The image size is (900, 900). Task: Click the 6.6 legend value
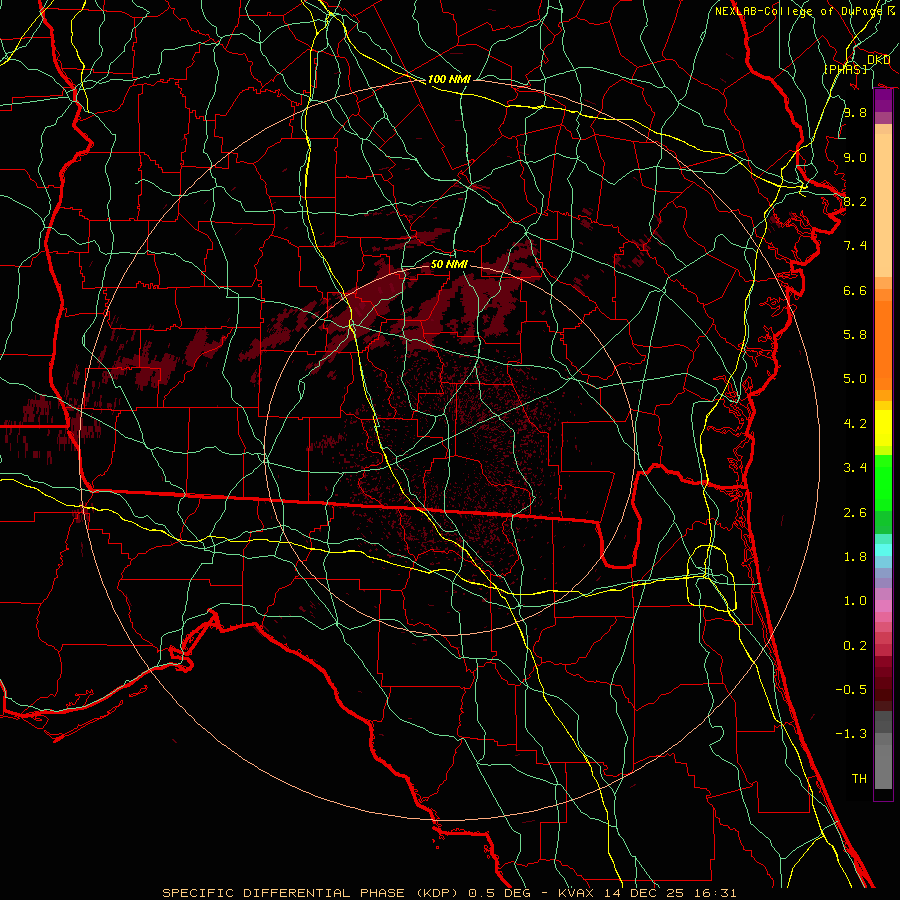[x=855, y=290]
